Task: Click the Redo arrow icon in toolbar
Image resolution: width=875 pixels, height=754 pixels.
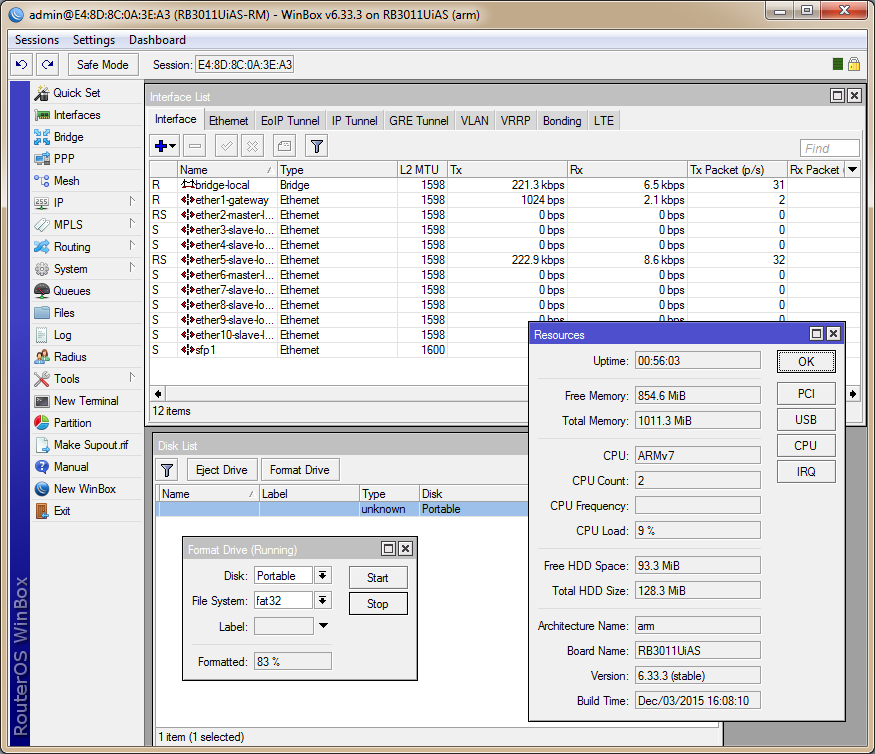Action: [x=47, y=64]
